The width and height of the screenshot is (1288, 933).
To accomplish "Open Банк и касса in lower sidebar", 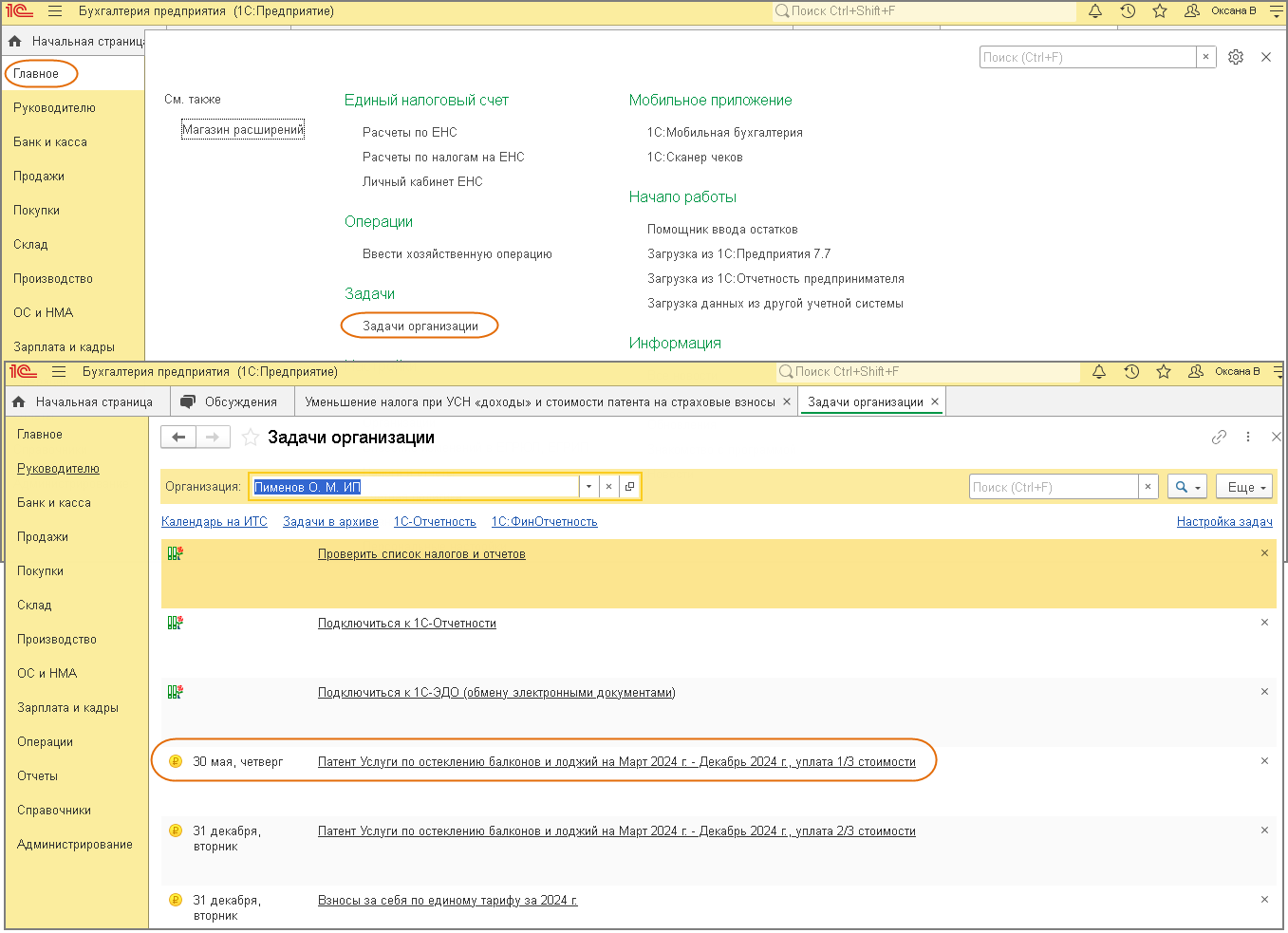I will (x=54, y=502).
